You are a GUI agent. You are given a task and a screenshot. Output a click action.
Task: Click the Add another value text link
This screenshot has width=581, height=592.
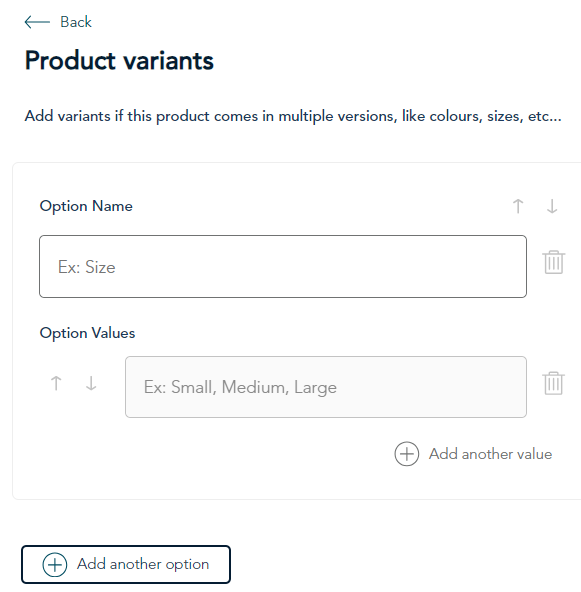tap(490, 454)
